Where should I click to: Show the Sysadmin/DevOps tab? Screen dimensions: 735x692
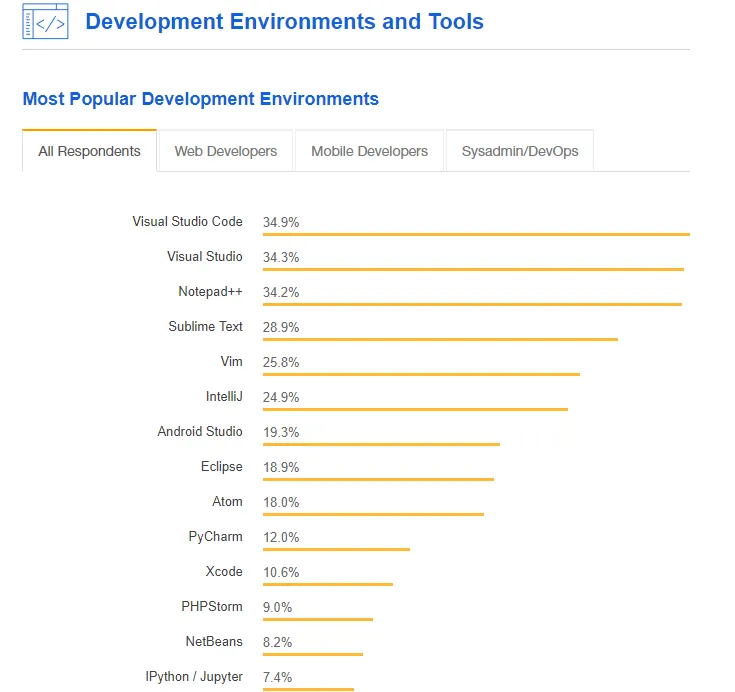click(519, 151)
